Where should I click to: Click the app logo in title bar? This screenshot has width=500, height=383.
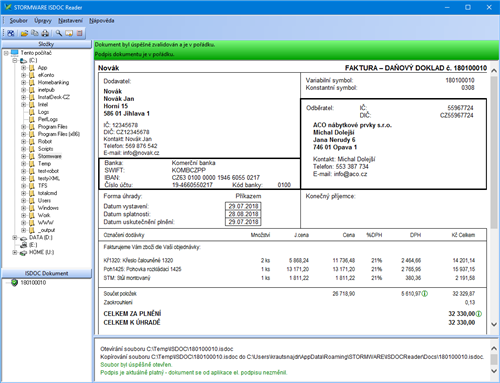(x=8, y=7)
